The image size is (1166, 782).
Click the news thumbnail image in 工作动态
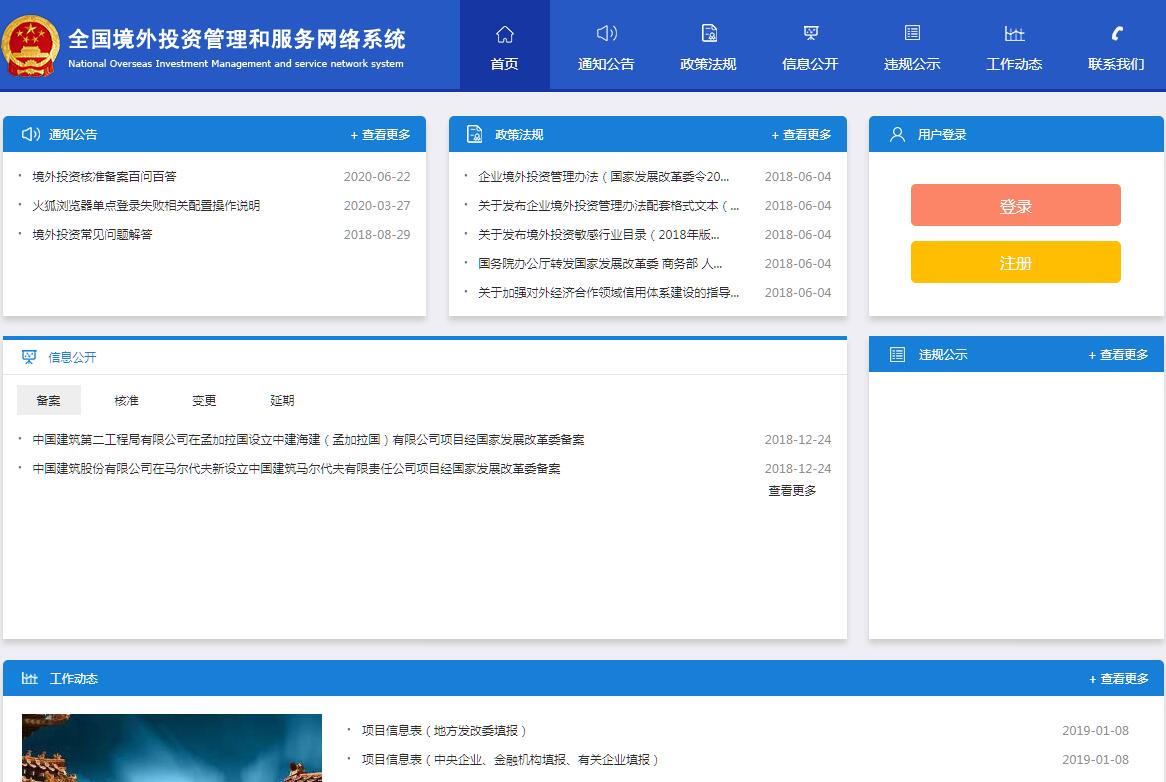pyautogui.click(x=172, y=748)
